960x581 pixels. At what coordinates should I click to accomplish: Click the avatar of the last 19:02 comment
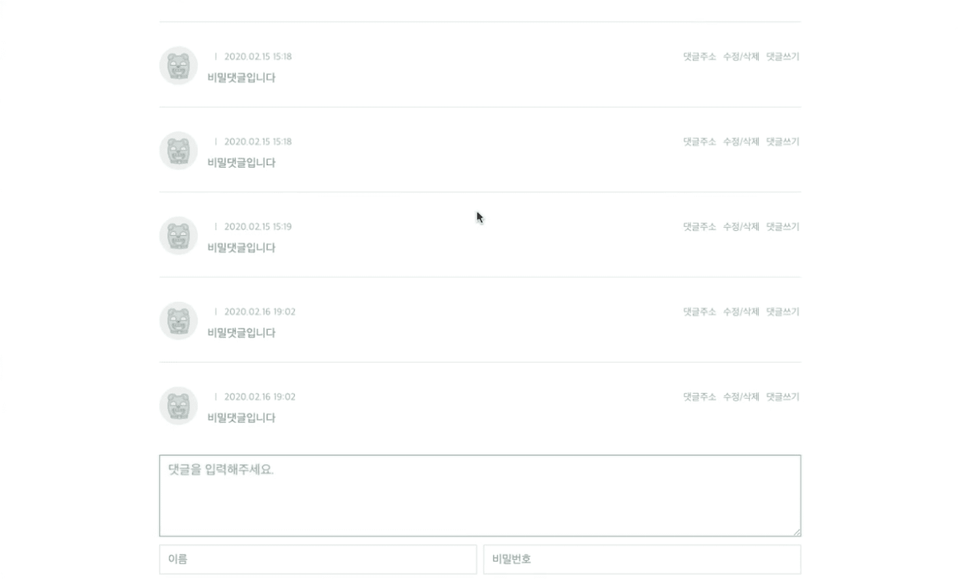pyautogui.click(x=178, y=406)
